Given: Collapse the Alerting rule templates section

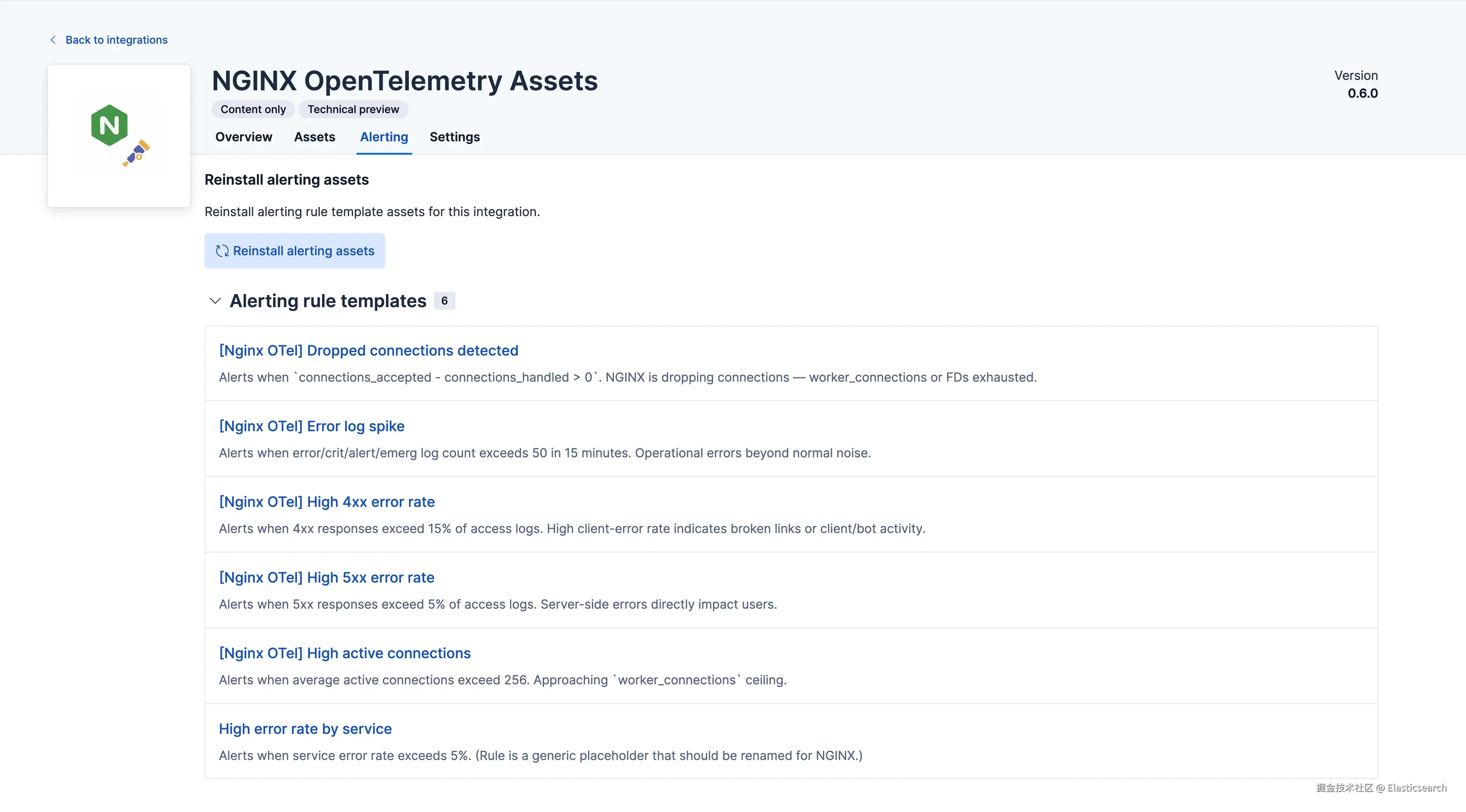Looking at the screenshot, I should point(215,301).
